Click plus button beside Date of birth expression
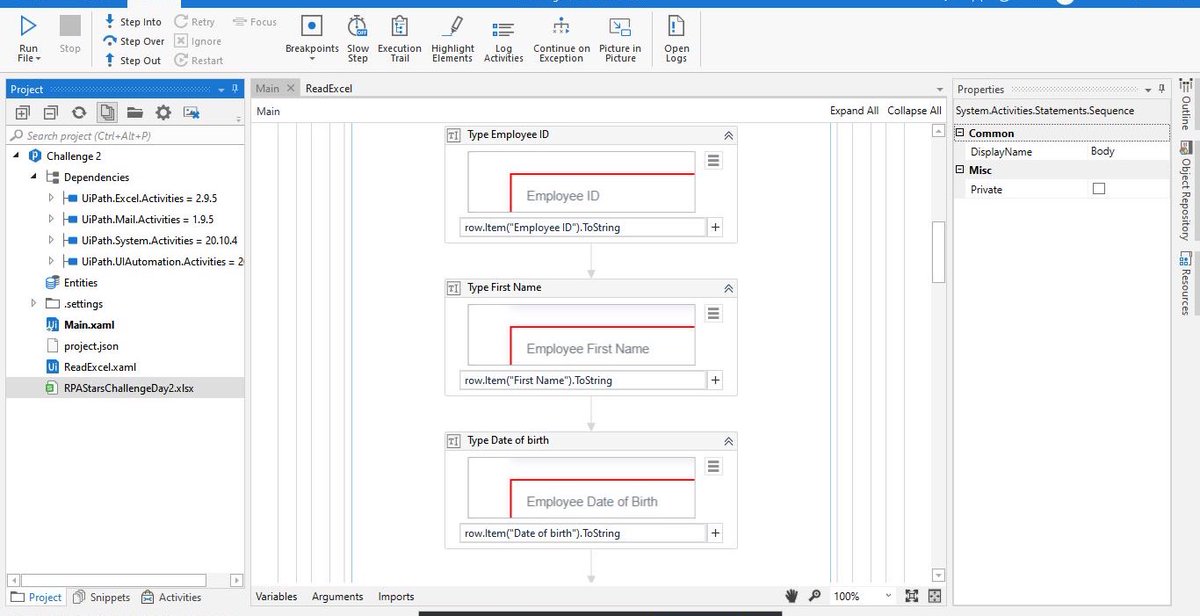 pos(715,534)
